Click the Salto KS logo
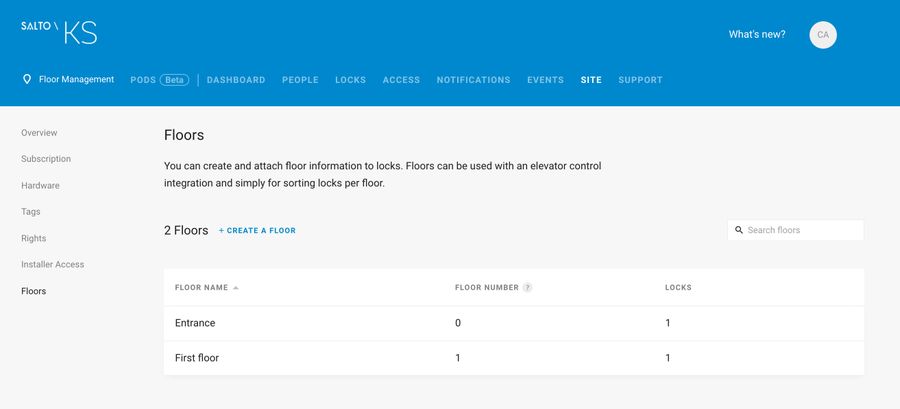Screen dimensions: 900x409 point(59,33)
